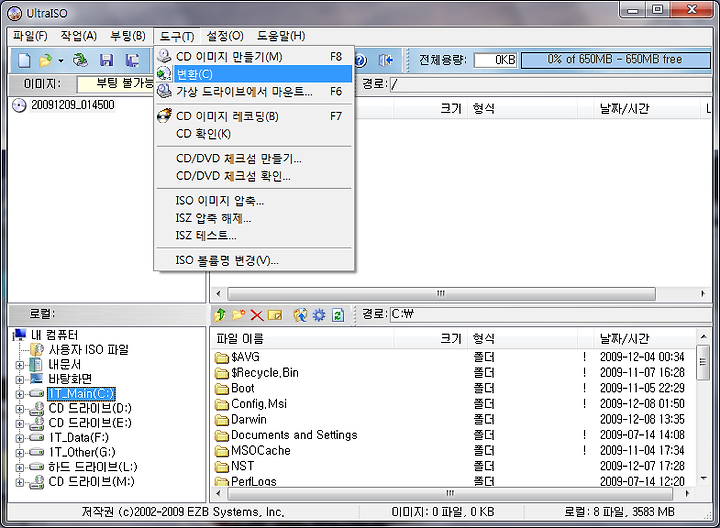Click CD icon beside 20091209_014500
The image size is (720, 528).
(x=19, y=105)
